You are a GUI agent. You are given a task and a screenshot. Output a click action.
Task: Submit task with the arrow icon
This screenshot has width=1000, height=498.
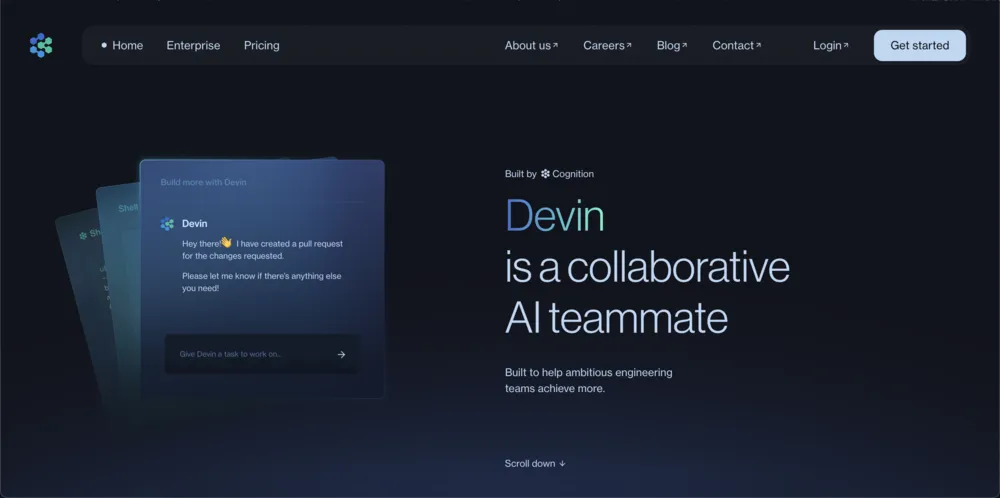(x=341, y=355)
